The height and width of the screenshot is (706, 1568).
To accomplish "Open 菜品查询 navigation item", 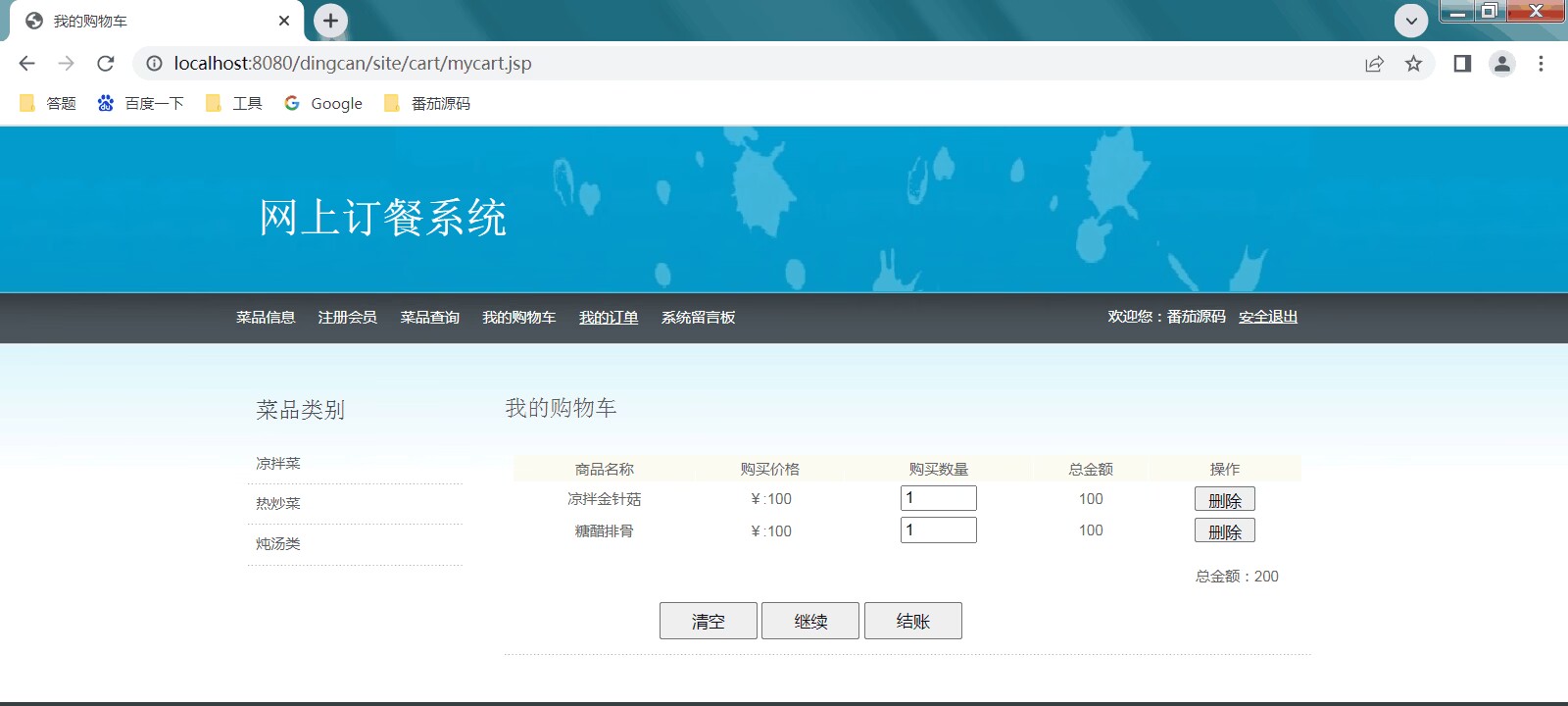I will pyautogui.click(x=430, y=318).
